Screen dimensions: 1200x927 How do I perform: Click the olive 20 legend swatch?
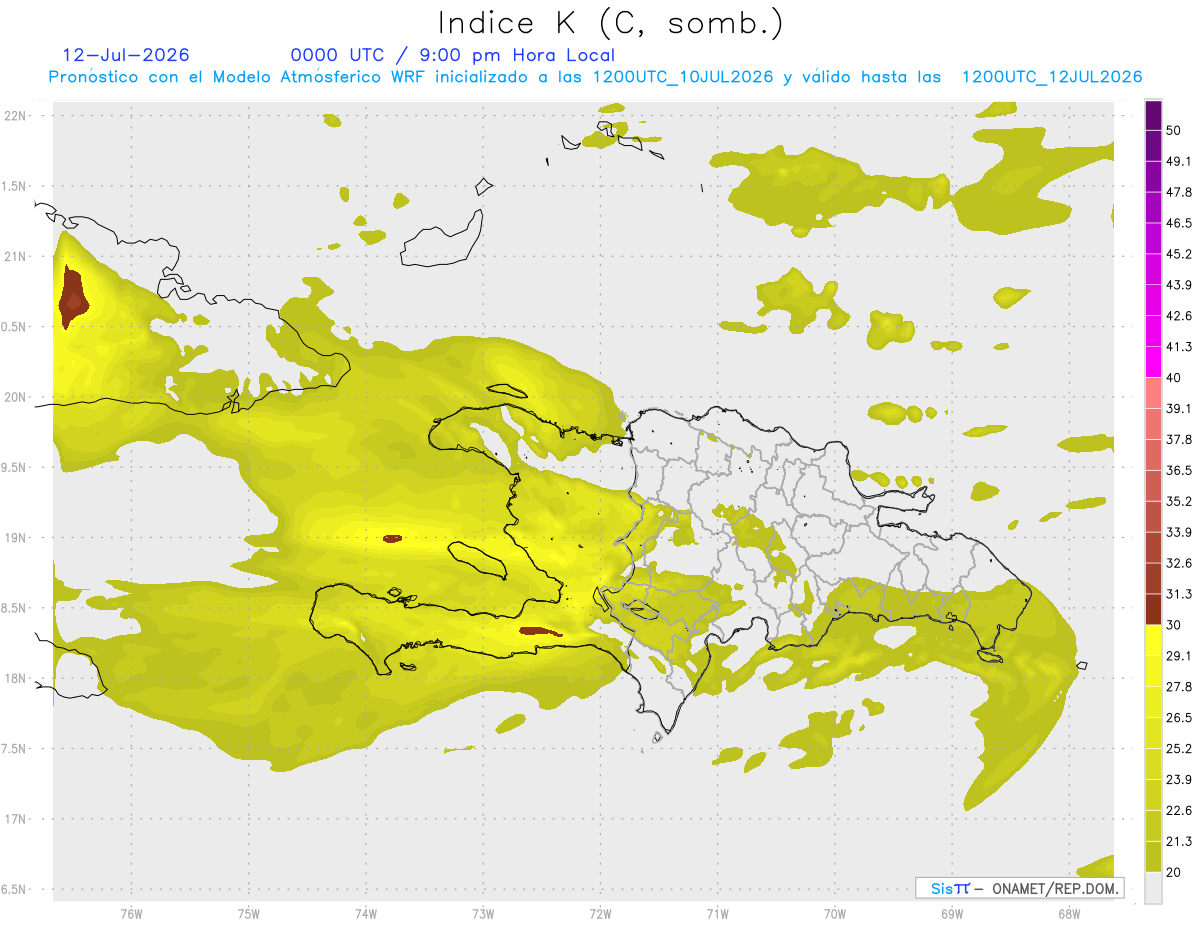pos(1153,857)
